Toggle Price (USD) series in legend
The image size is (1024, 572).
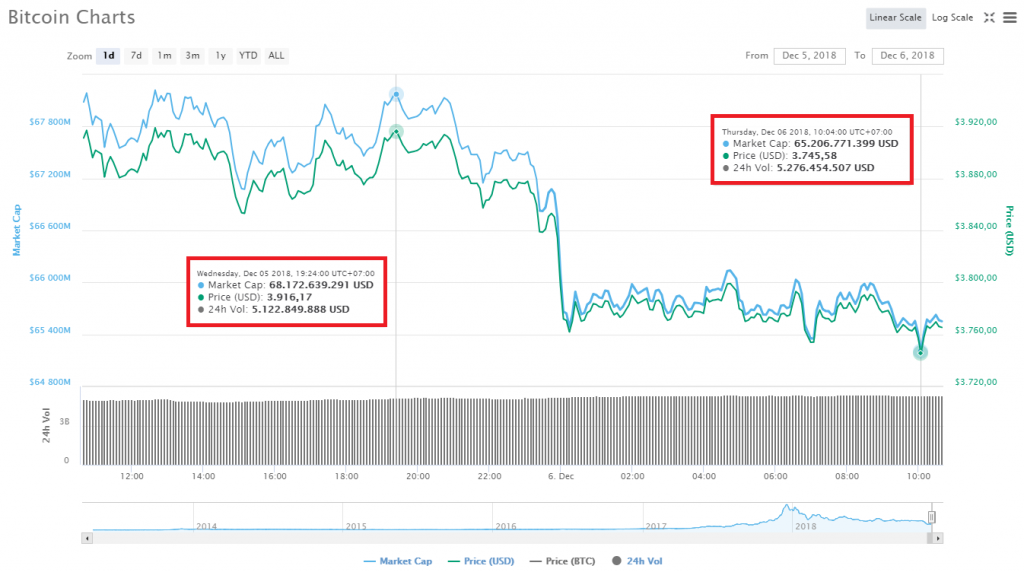click(x=481, y=561)
